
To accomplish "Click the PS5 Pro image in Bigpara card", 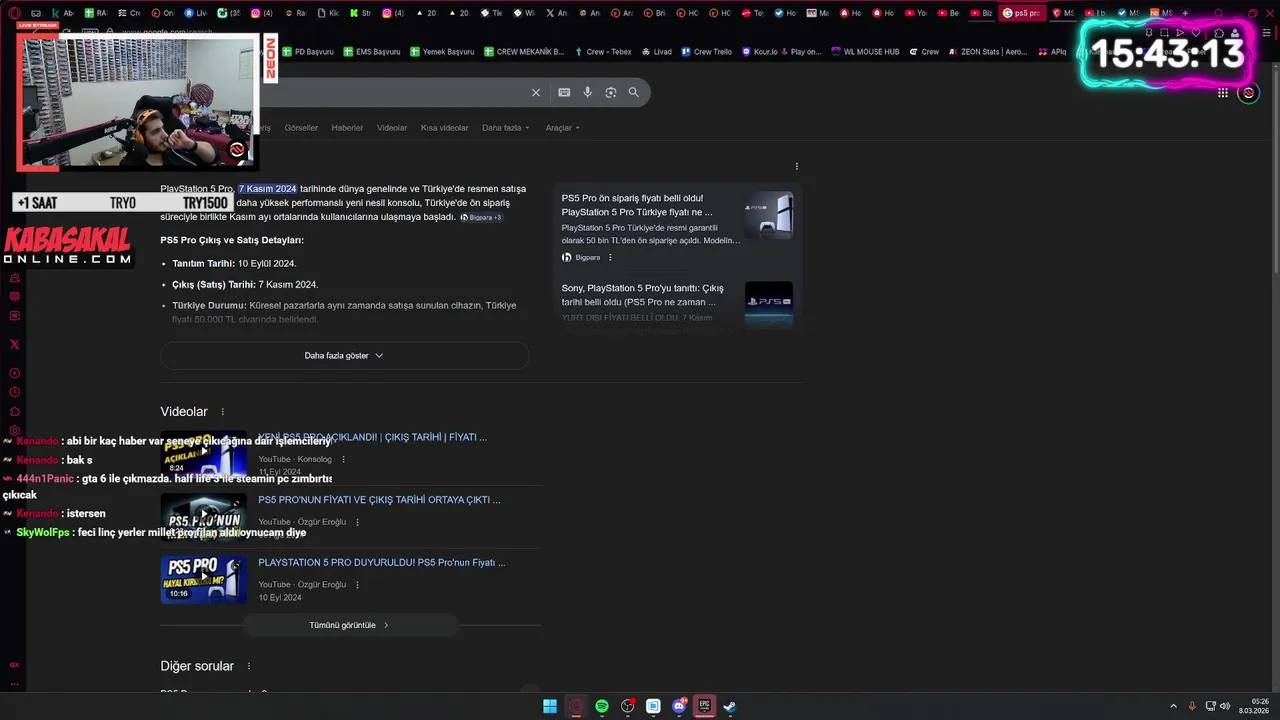I will coord(769,215).
